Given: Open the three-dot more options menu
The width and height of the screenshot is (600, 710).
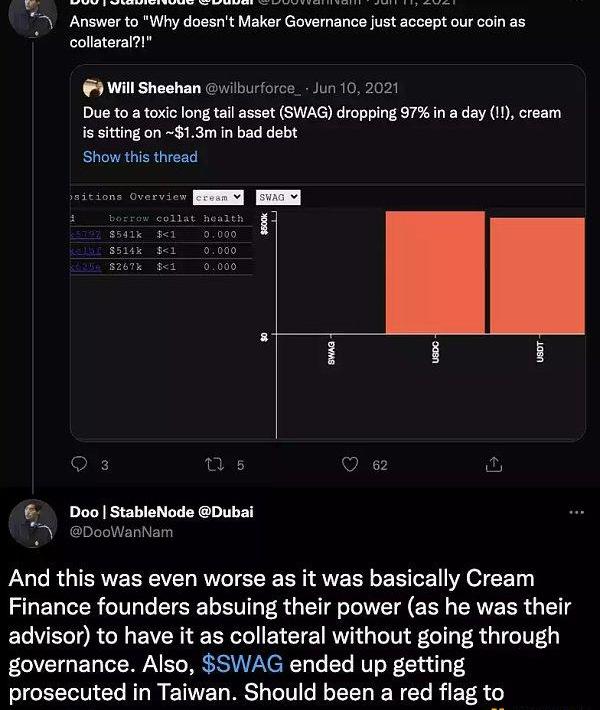Looking at the screenshot, I should (x=576, y=512).
